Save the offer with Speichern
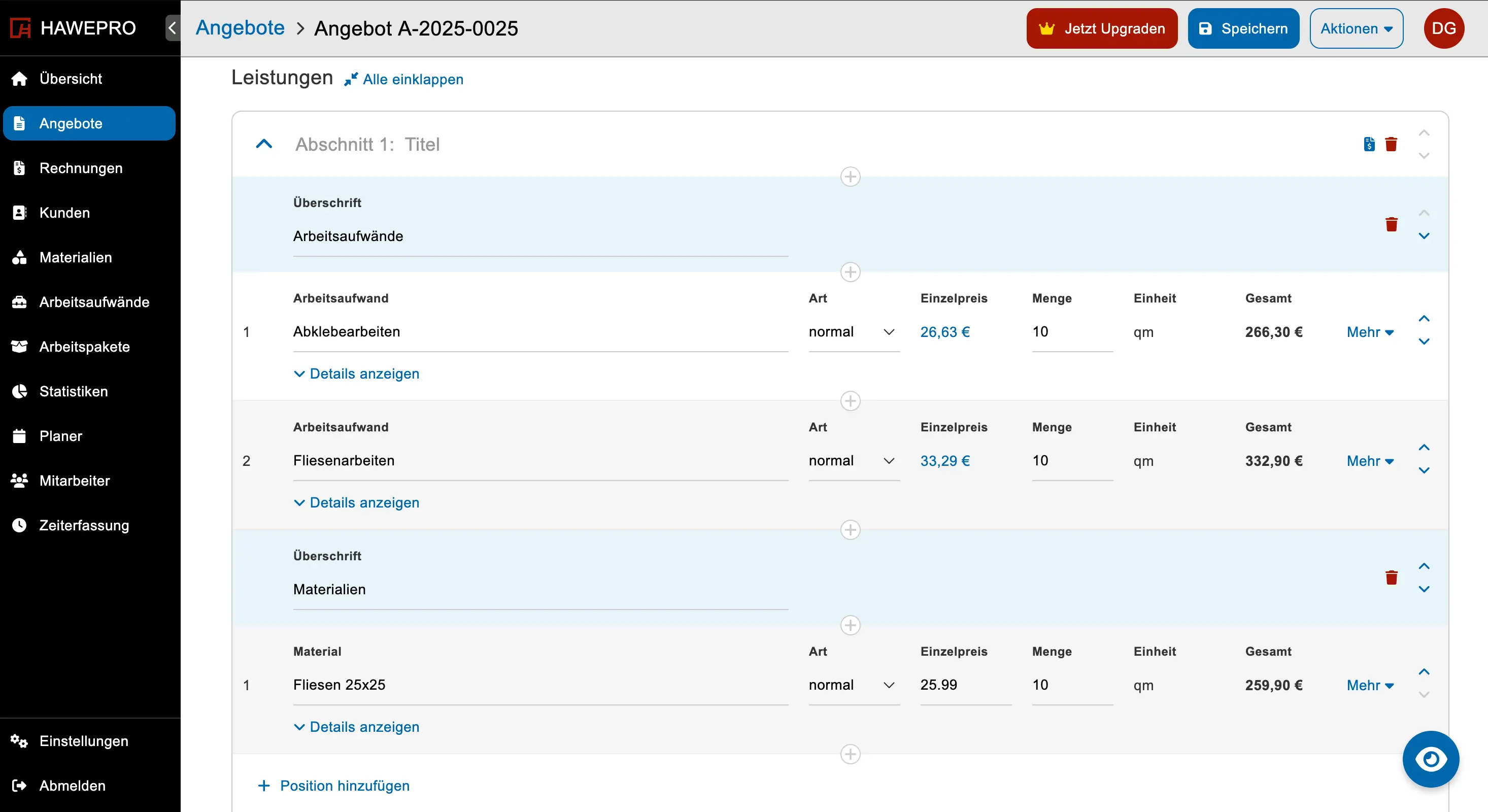Viewport: 1488px width, 812px height. 1243,28
